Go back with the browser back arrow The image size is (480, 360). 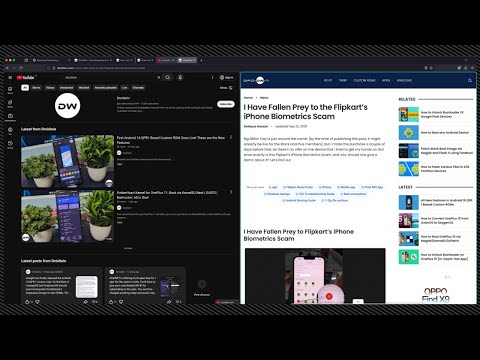click(7, 68)
